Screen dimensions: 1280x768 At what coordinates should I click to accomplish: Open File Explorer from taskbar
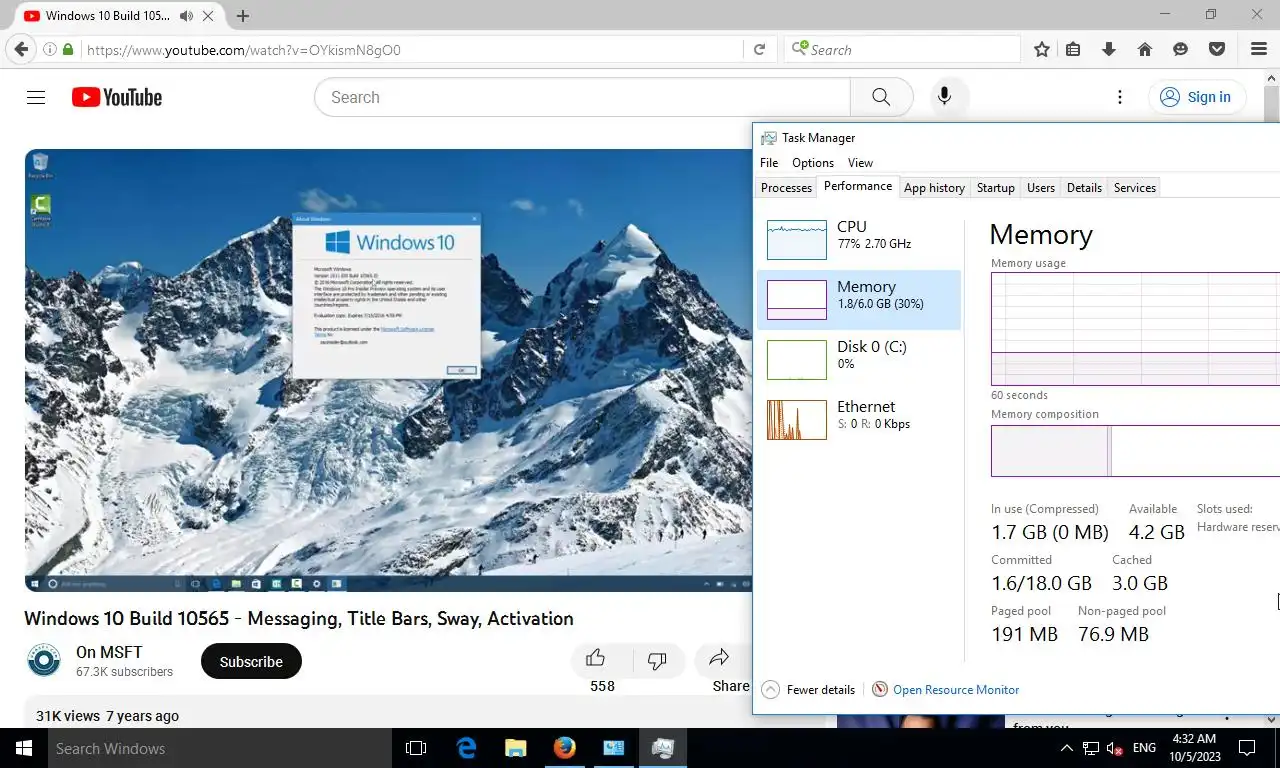(515, 748)
